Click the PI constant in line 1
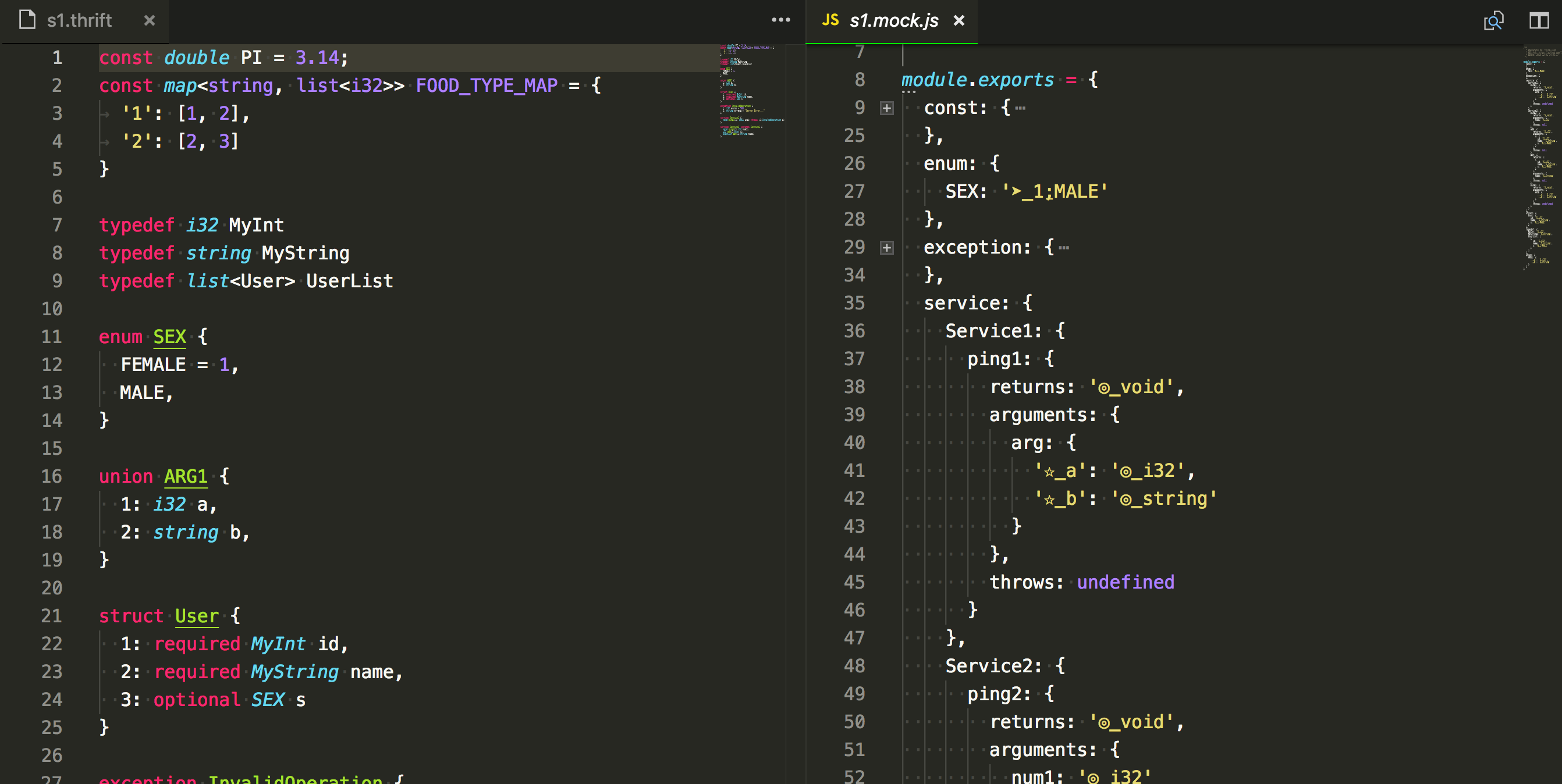The width and height of the screenshot is (1562, 784). click(251, 58)
